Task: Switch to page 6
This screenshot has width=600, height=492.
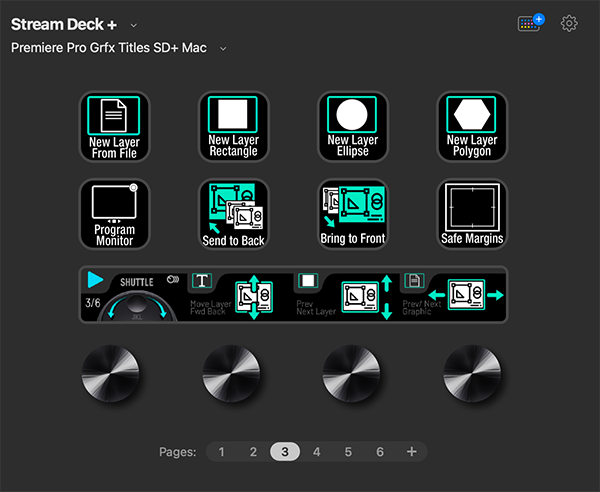Action: 380,452
